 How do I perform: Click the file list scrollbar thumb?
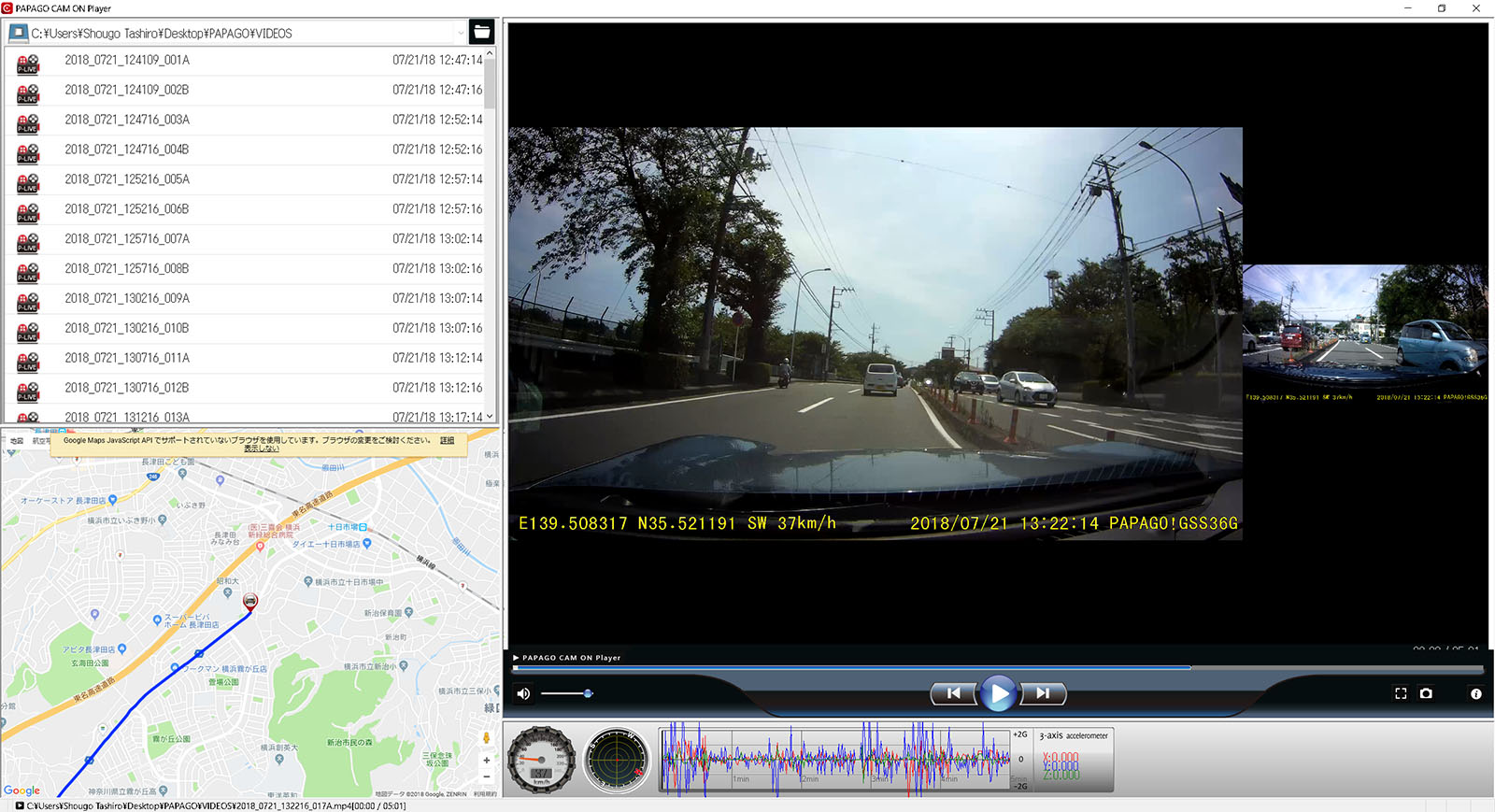pos(490,84)
